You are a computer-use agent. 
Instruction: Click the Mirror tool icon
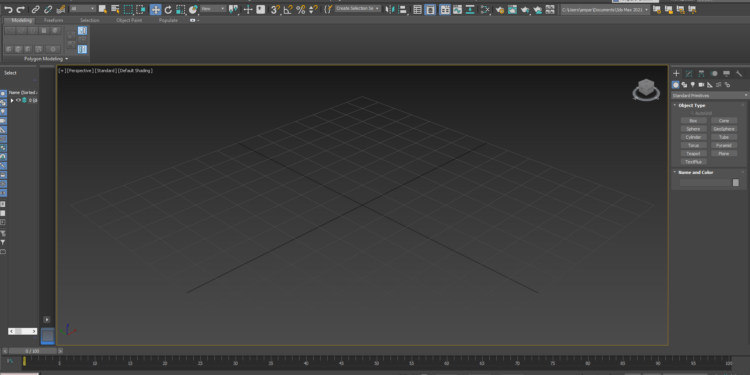point(390,9)
